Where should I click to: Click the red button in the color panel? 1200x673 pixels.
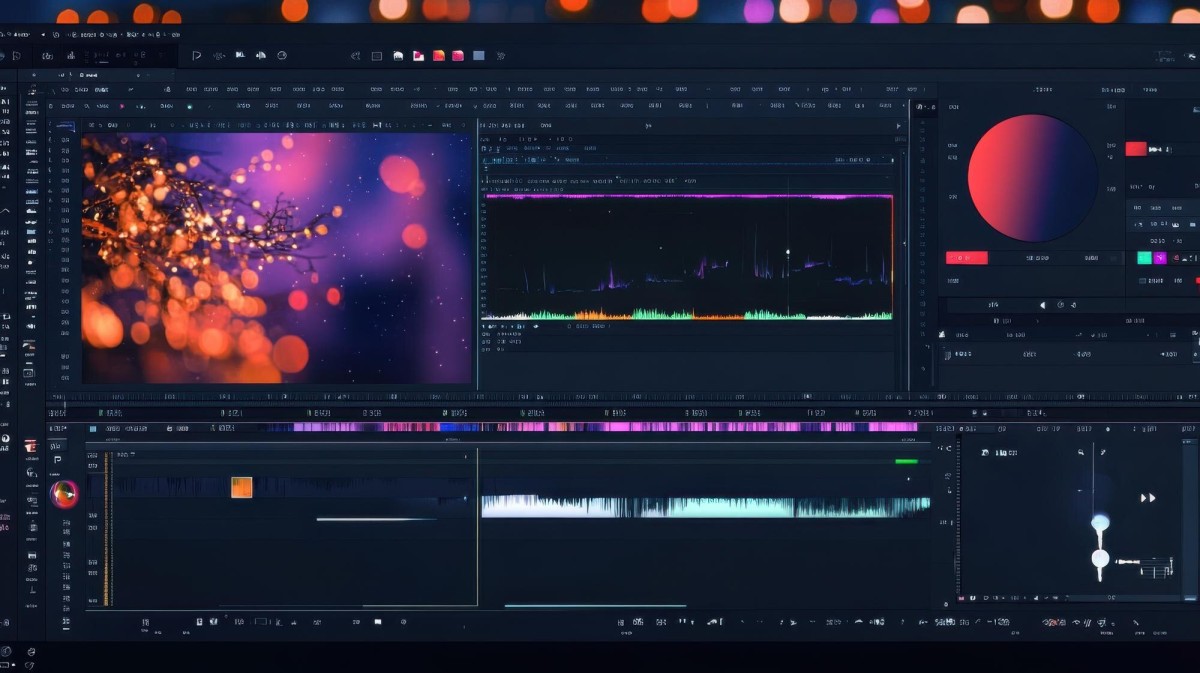pos(967,258)
